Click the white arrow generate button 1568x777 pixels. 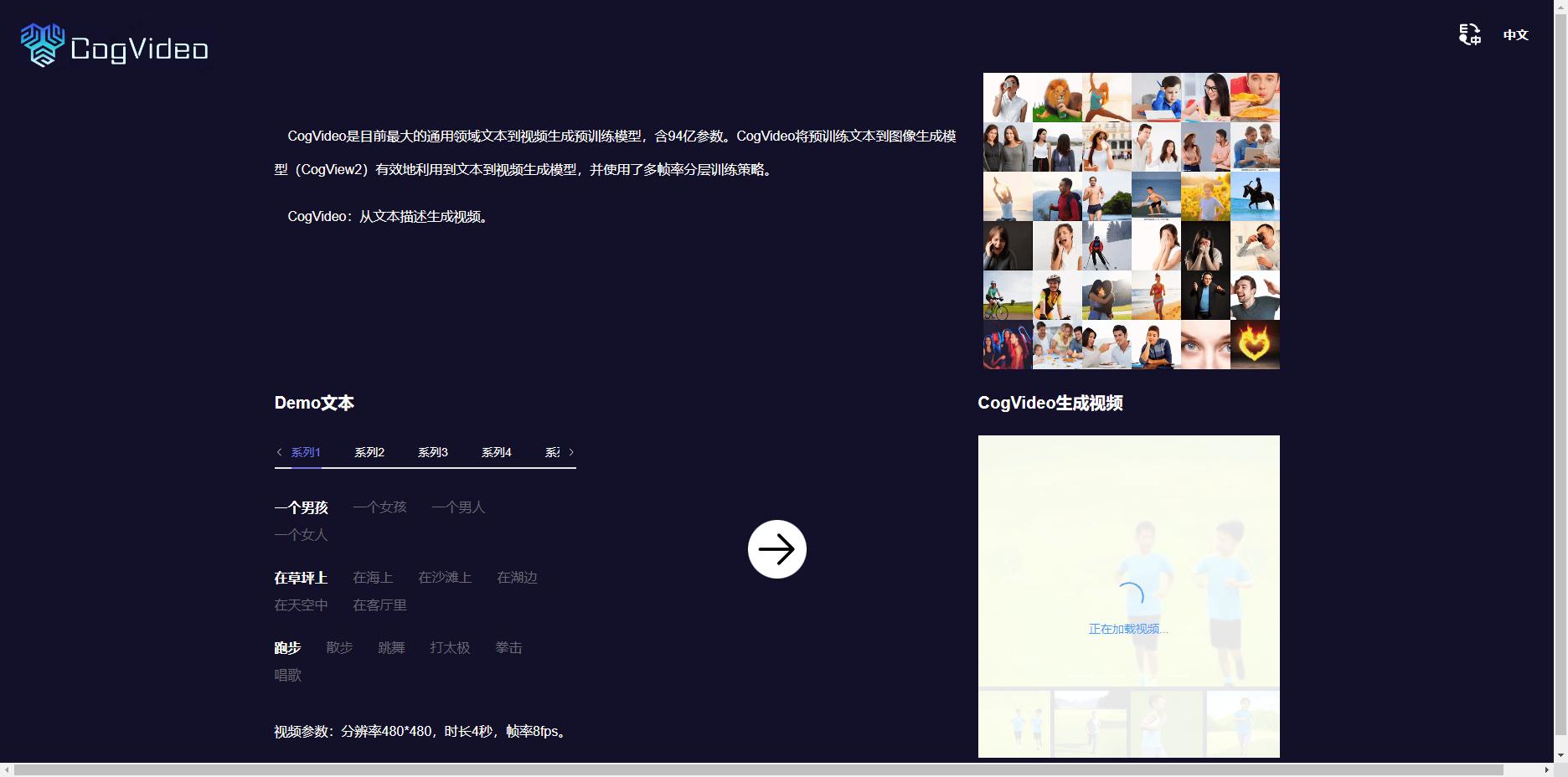pos(776,548)
